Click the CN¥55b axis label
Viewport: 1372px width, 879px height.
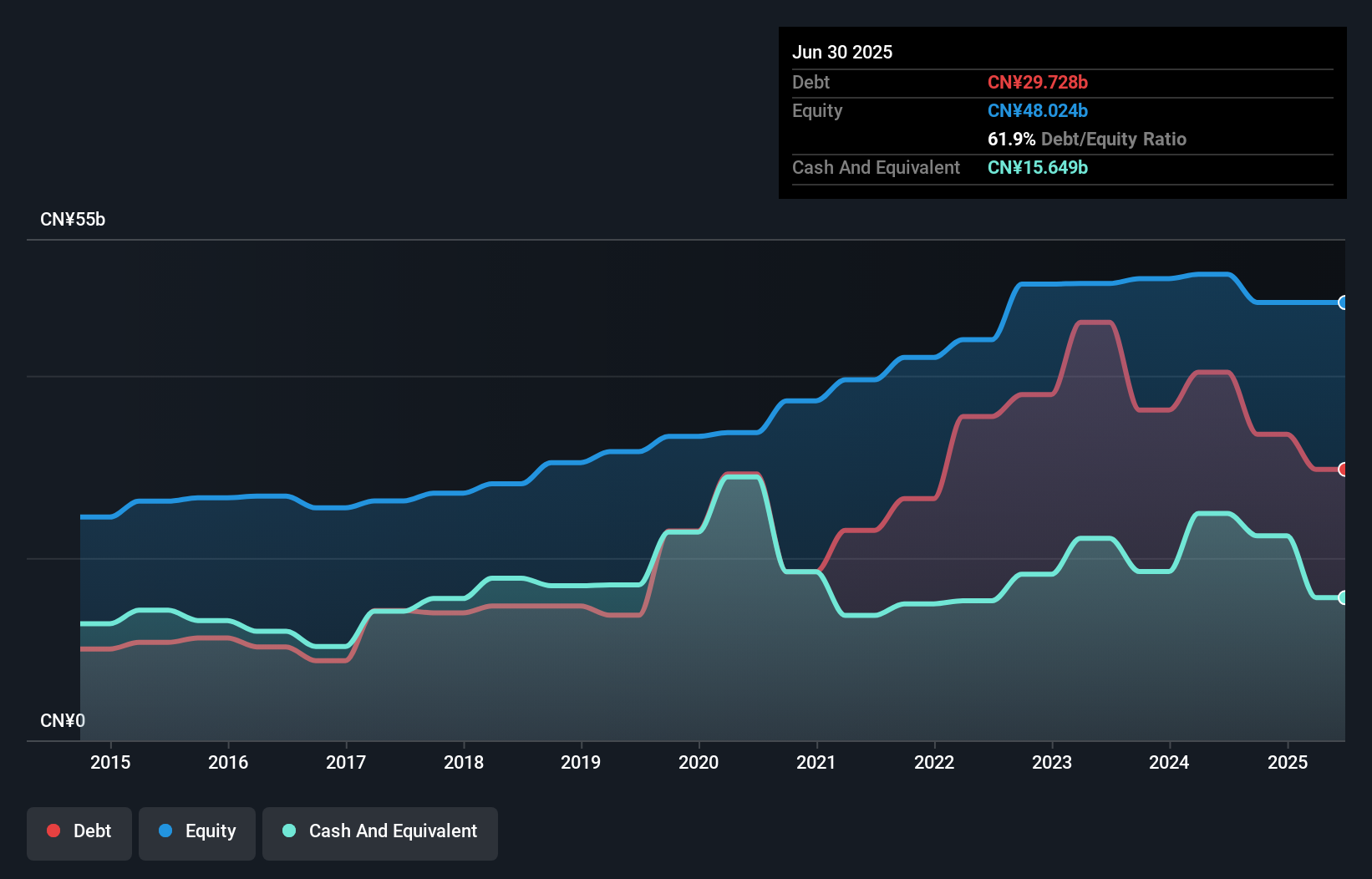(x=74, y=220)
